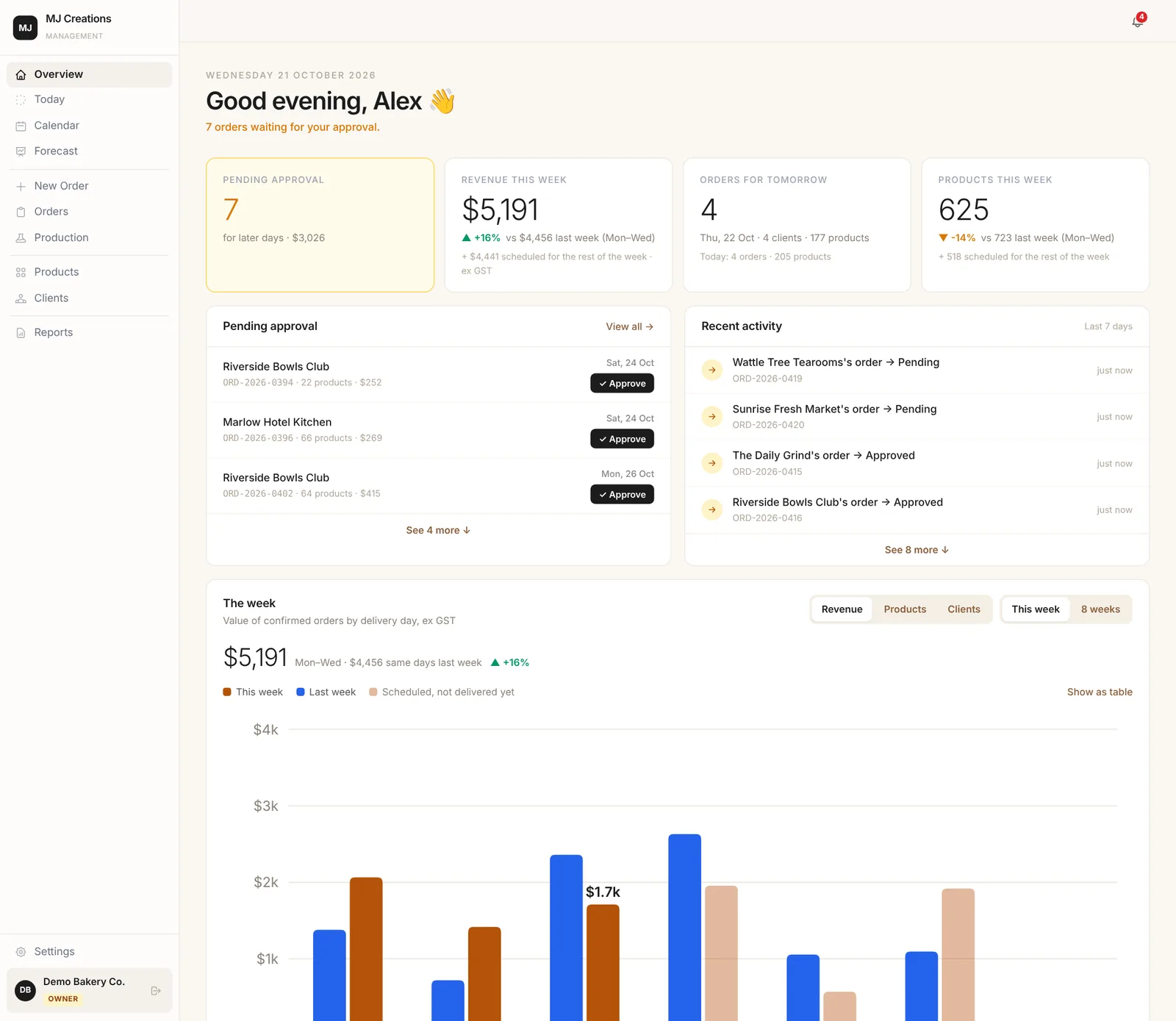Viewport: 1176px width, 1021px height.
Task: Click the Reports icon in sidebar
Action: point(21,333)
